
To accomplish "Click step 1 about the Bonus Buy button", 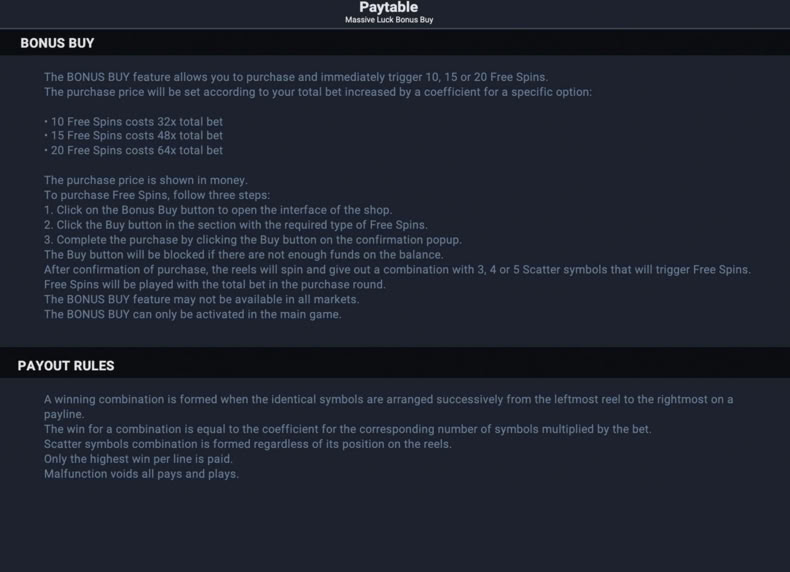I will point(218,210).
